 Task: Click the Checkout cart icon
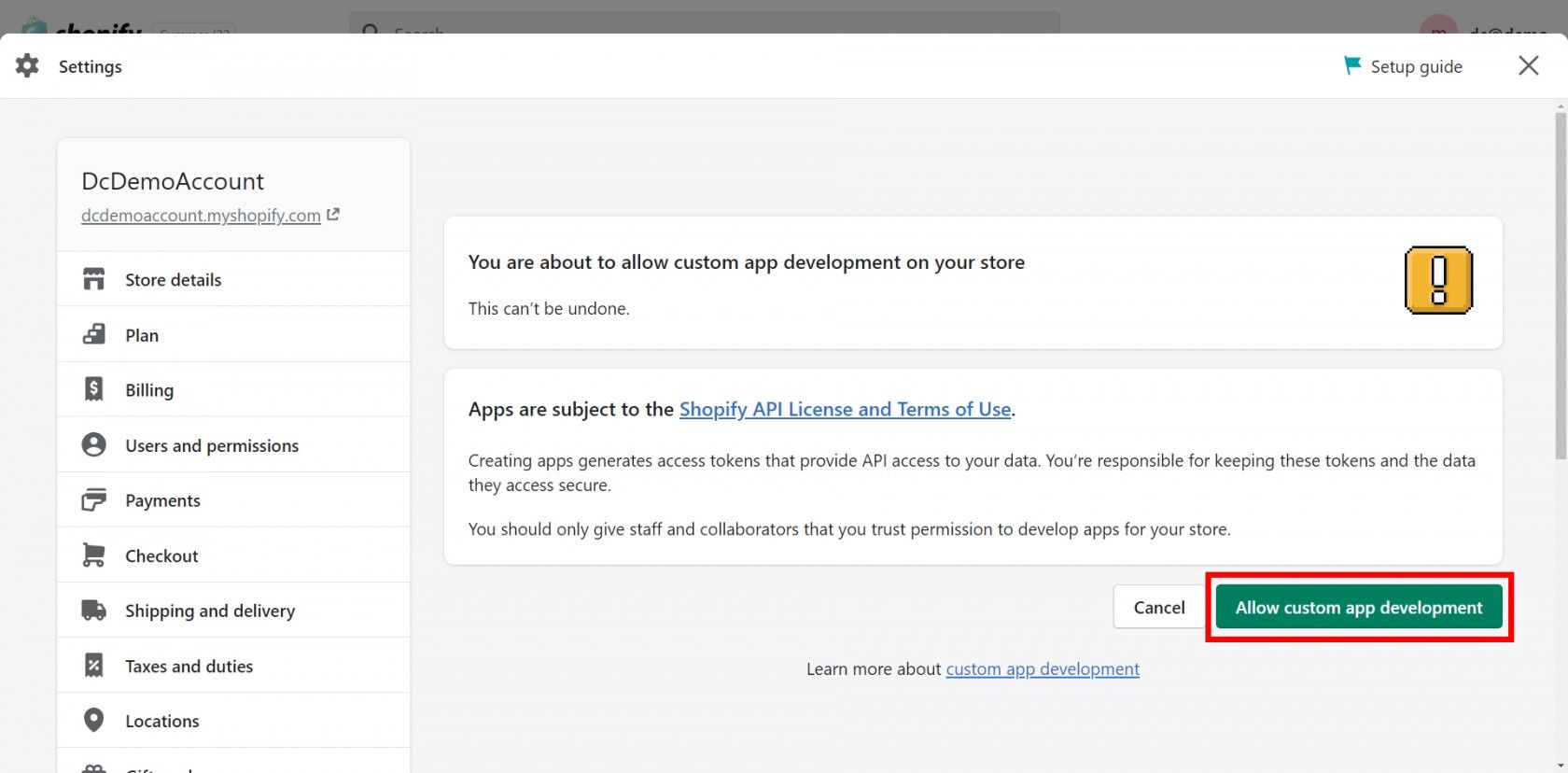[93, 555]
